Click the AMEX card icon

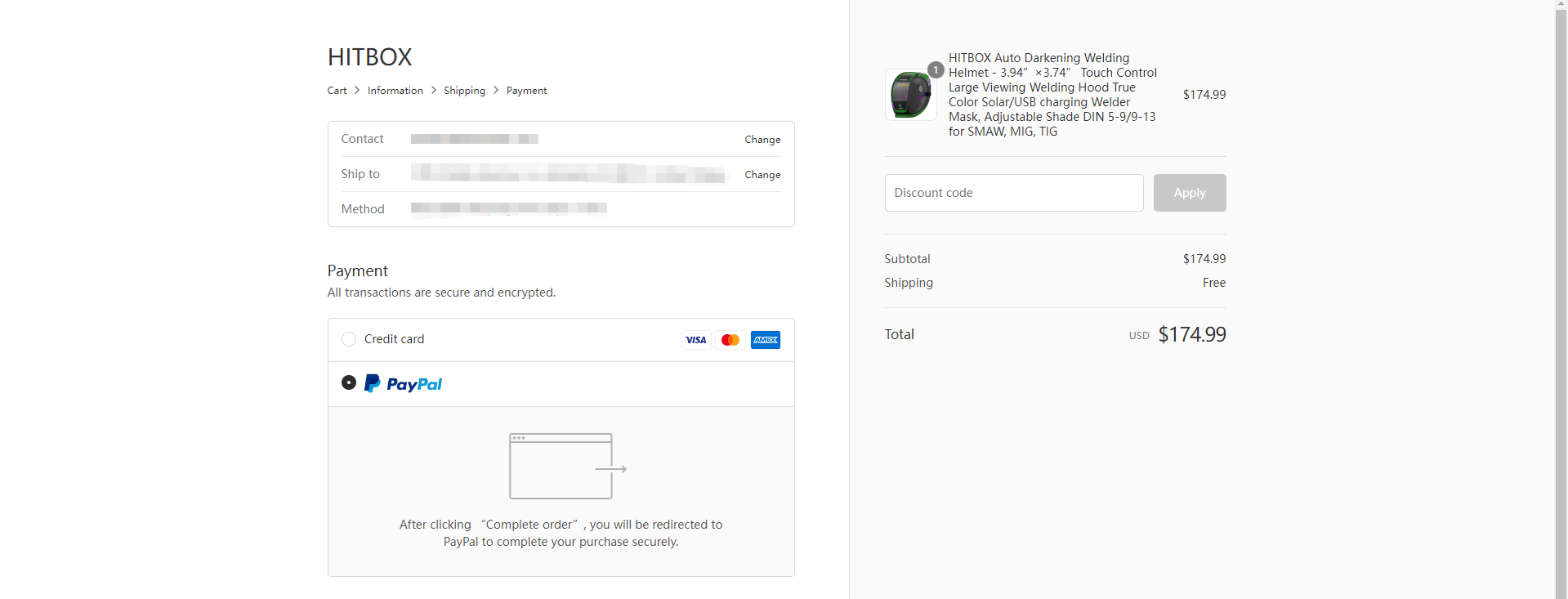click(x=766, y=340)
